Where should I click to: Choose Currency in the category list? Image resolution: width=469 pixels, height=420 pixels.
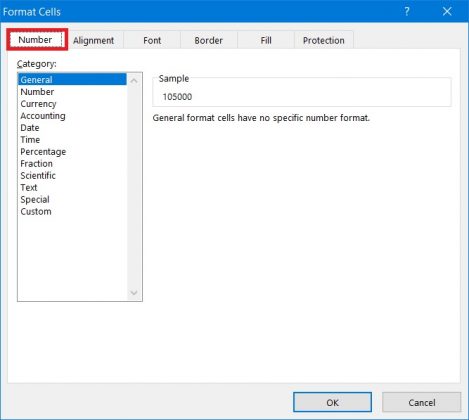point(38,104)
